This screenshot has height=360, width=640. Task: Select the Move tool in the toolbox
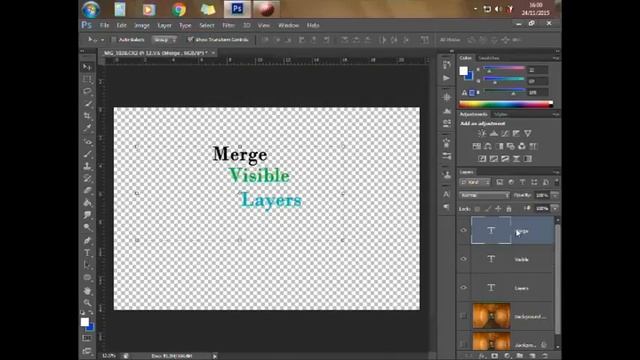pyautogui.click(x=87, y=67)
